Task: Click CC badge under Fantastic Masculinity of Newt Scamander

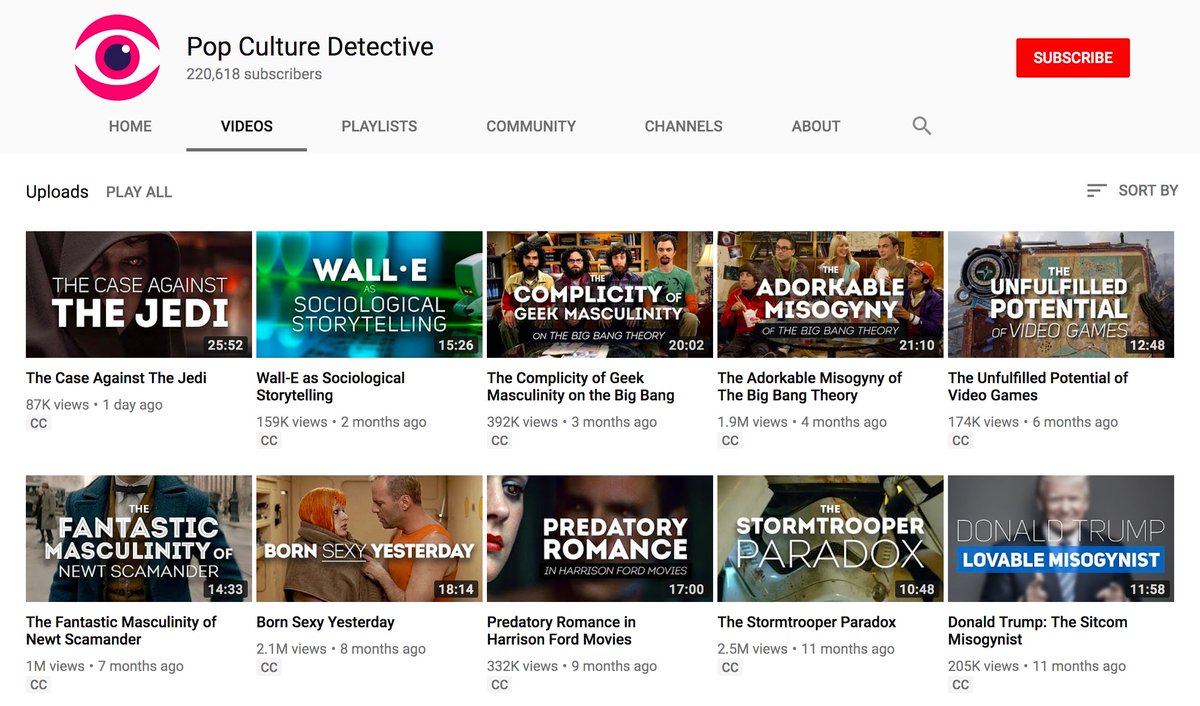Action: pos(39,685)
